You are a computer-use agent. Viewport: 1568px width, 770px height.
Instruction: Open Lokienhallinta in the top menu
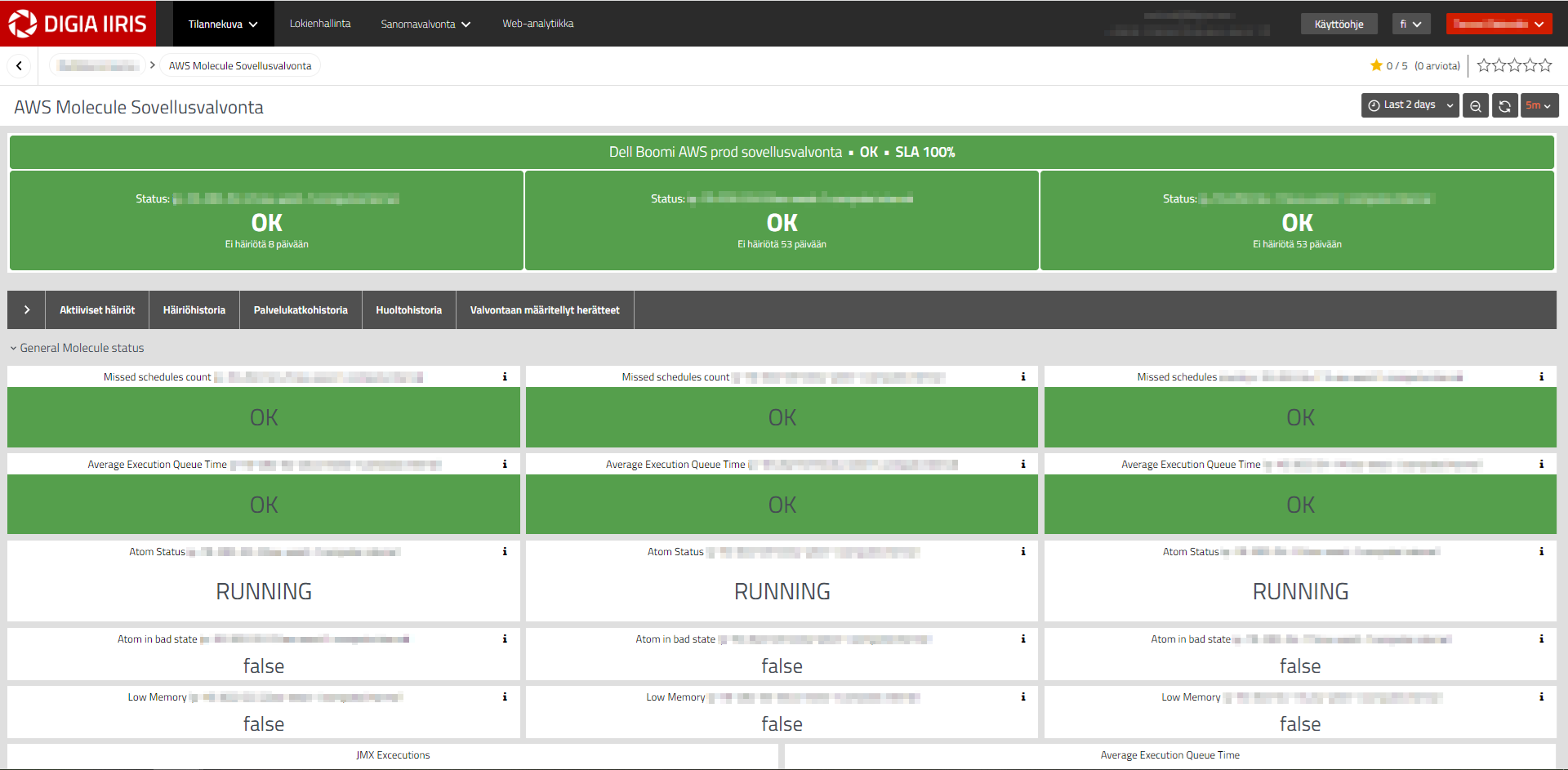320,24
